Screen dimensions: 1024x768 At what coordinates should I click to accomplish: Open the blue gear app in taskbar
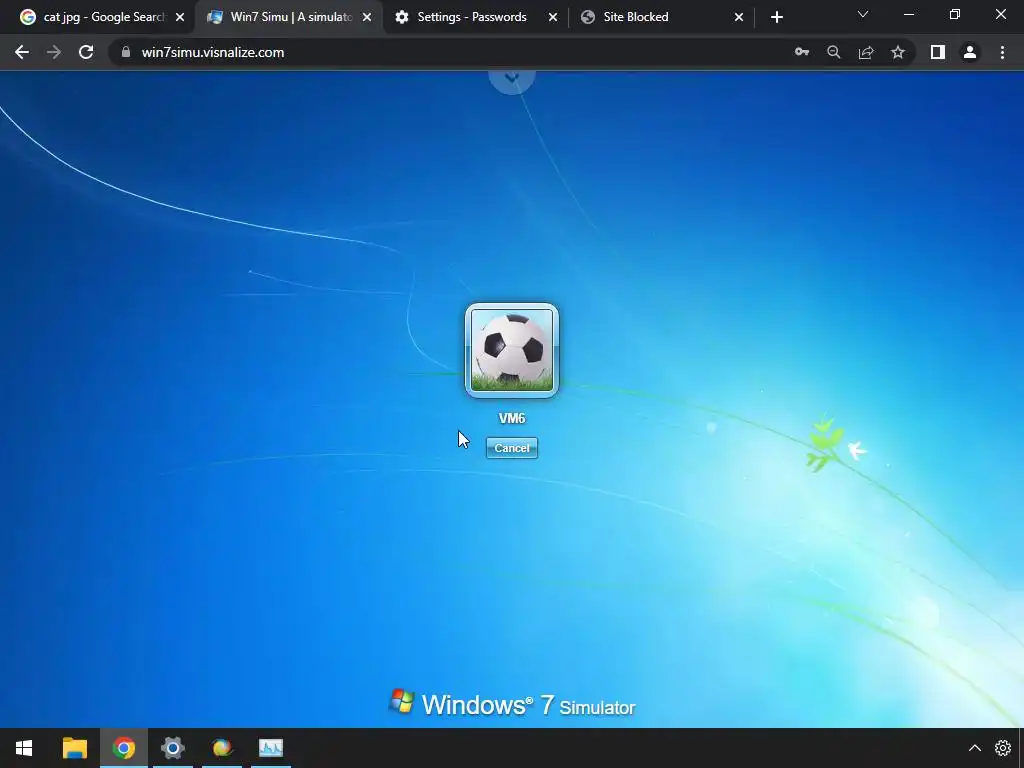(x=172, y=748)
